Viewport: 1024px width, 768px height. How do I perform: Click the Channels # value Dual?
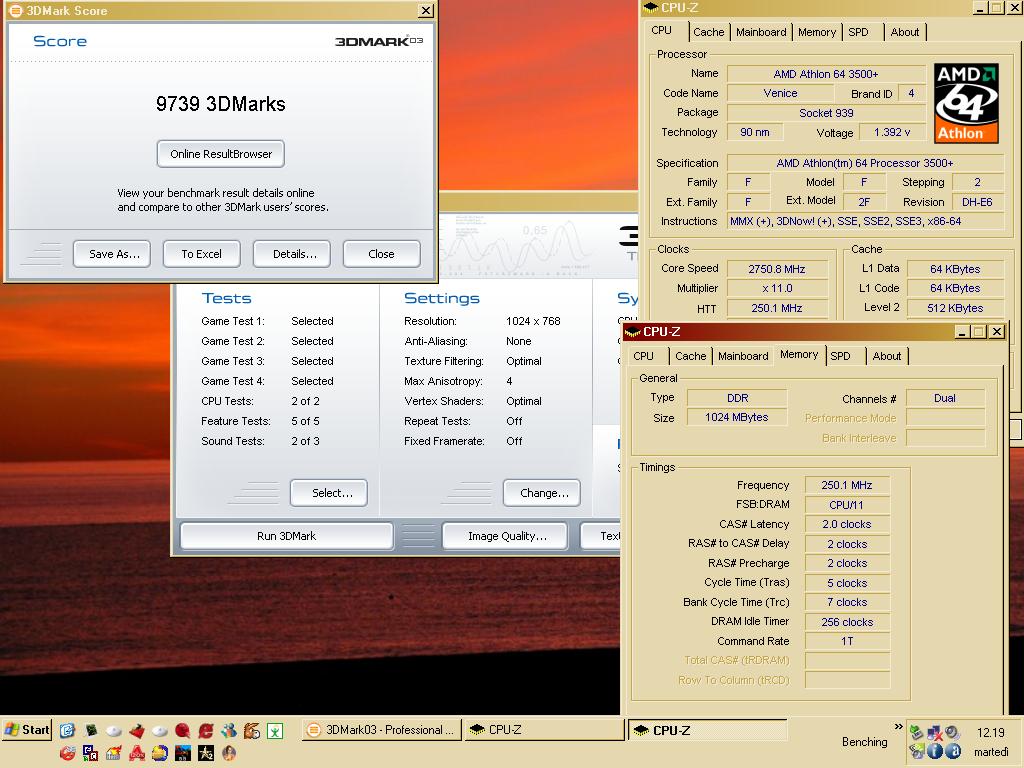(x=944, y=398)
